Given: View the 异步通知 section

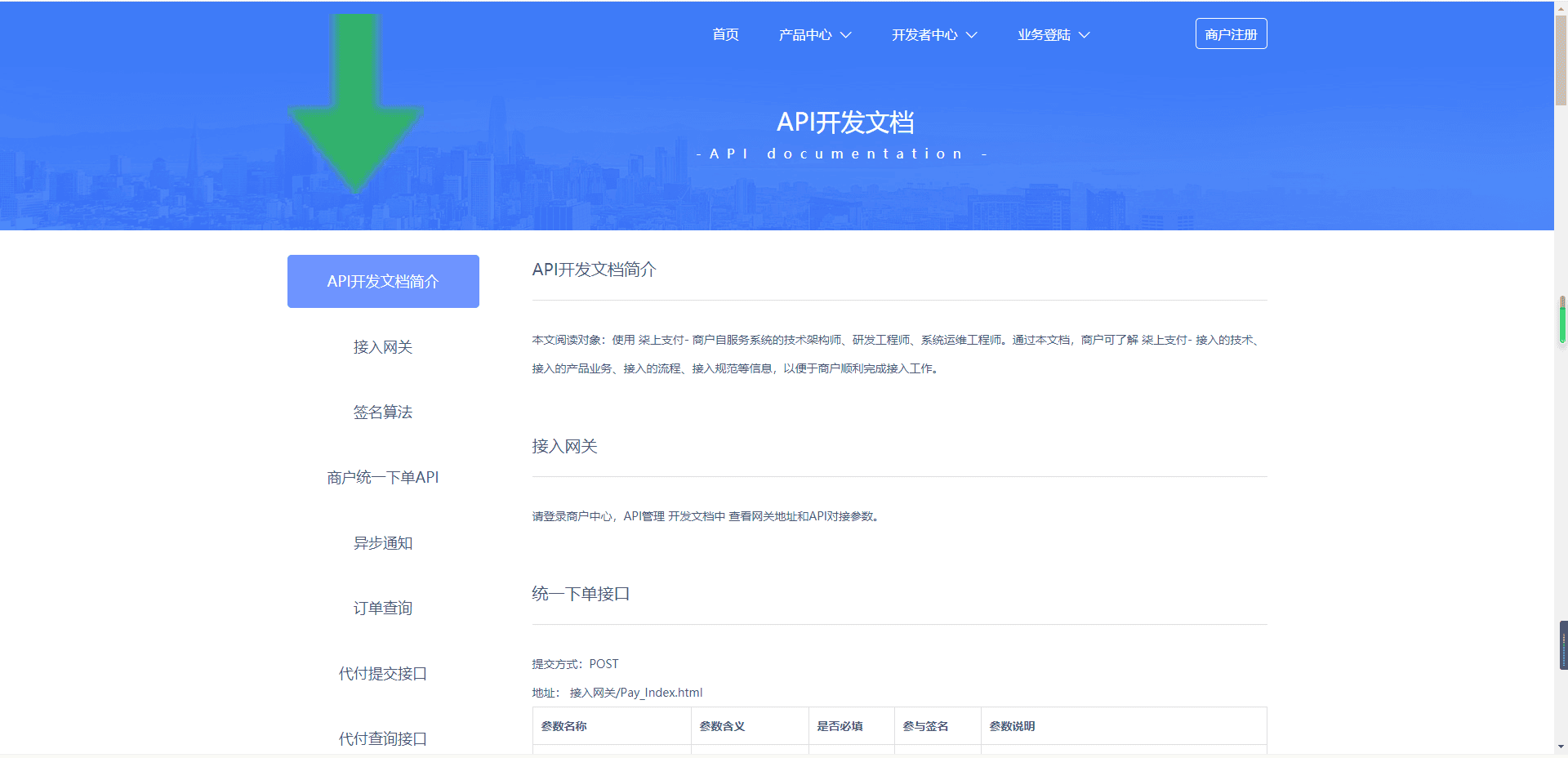Looking at the screenshot, I should (x=382, y=542).
